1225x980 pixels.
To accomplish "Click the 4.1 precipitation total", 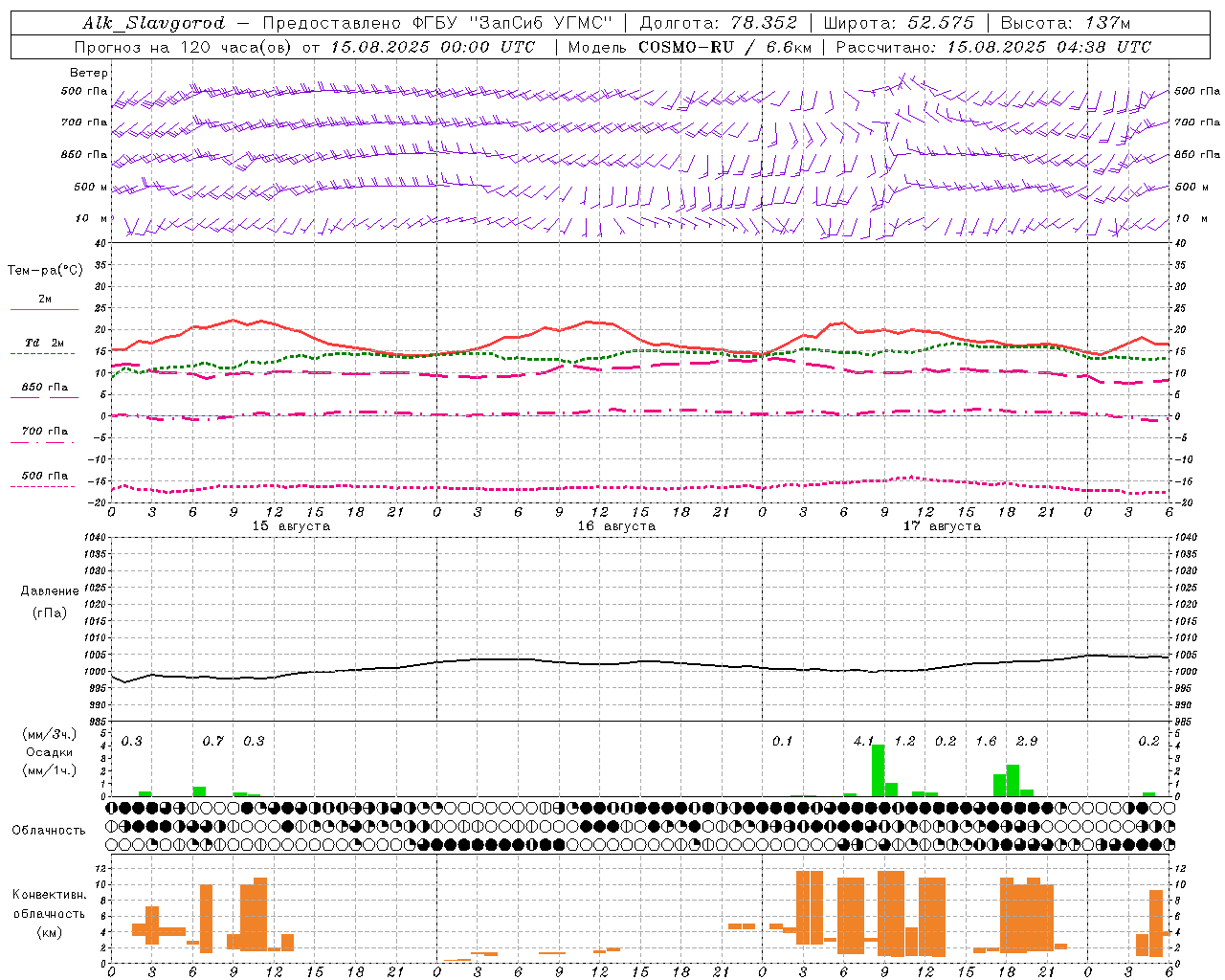I will [x=863, y=742].
